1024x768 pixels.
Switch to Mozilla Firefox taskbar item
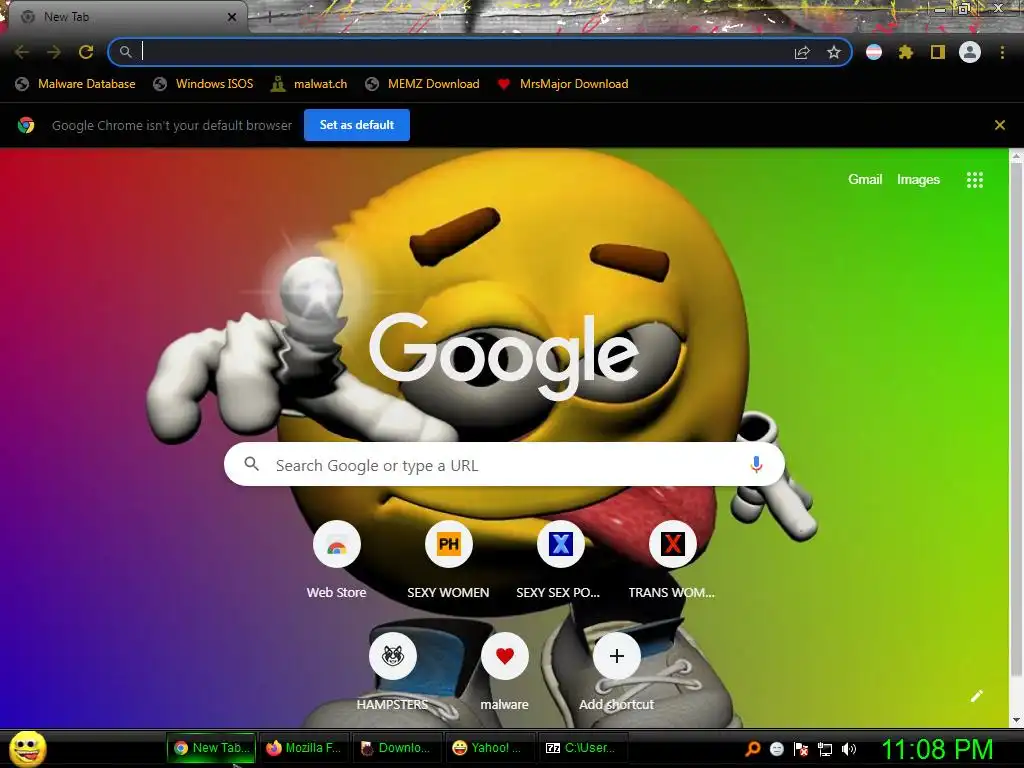coord(304,748)
